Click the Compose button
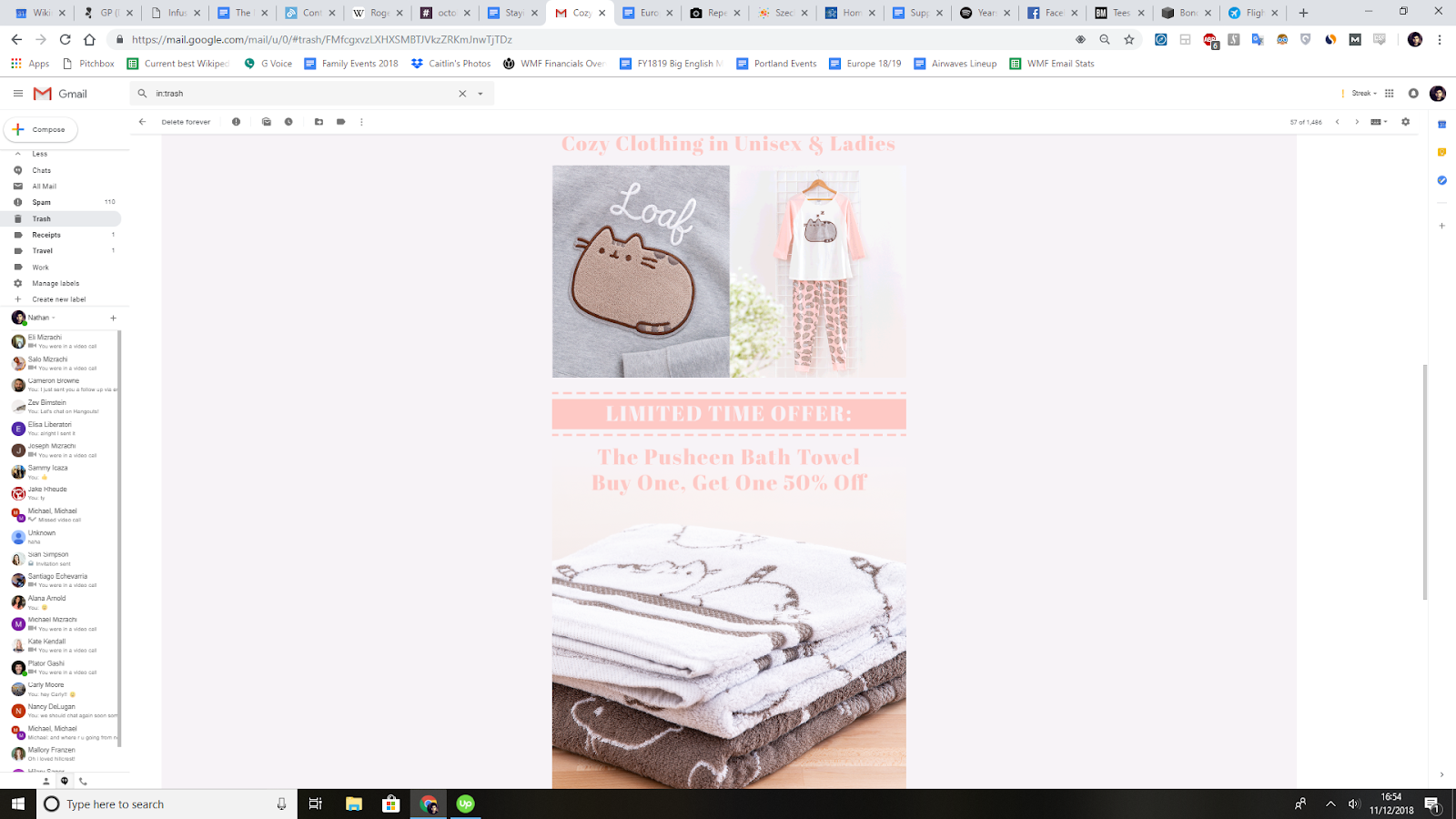The width and height of the screenshot is (1456, 819). [41, 129]
